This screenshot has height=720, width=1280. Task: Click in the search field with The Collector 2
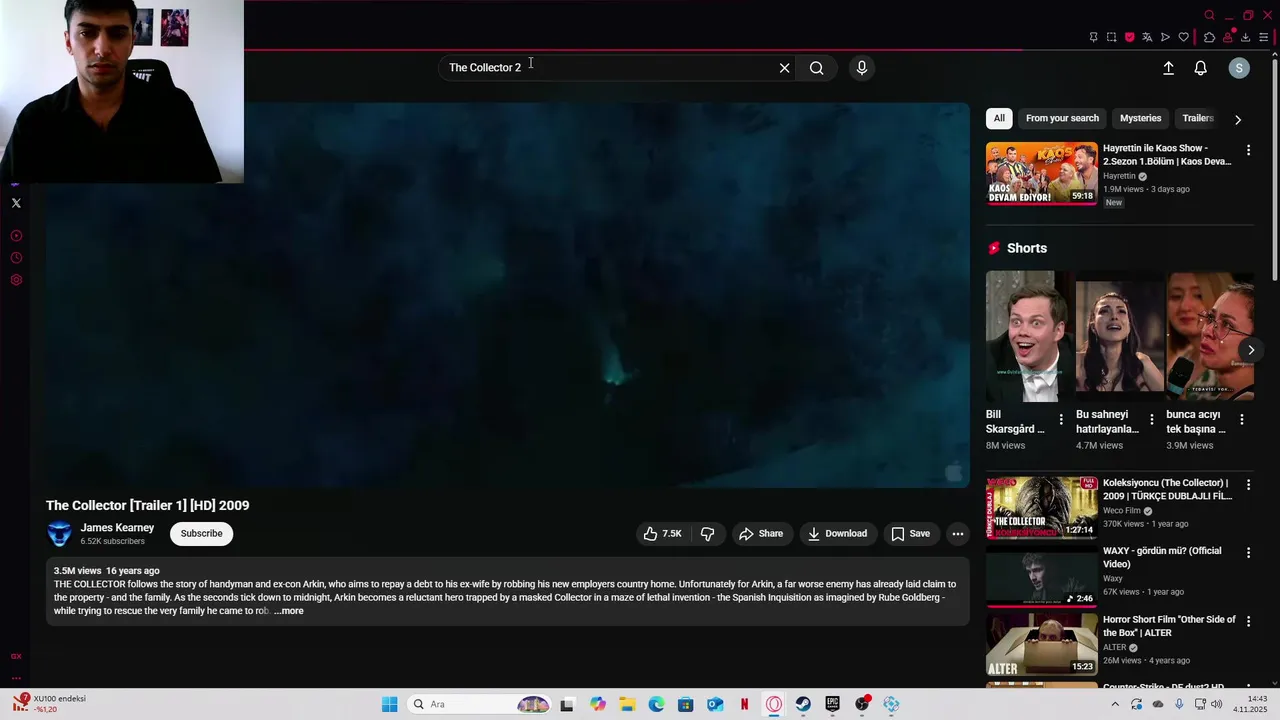coord(610,68)
